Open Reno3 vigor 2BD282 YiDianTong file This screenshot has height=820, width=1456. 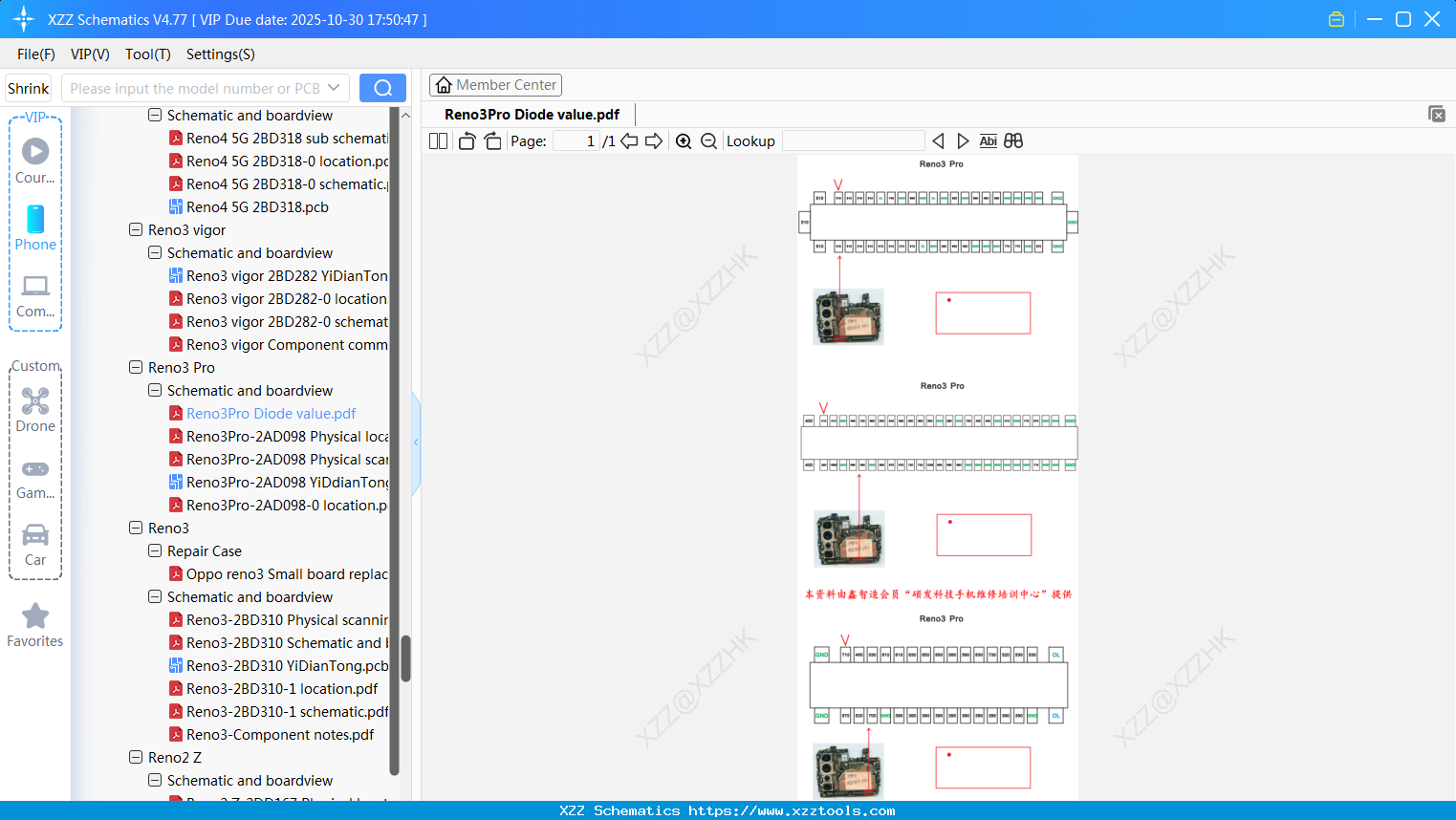(278, 275)
